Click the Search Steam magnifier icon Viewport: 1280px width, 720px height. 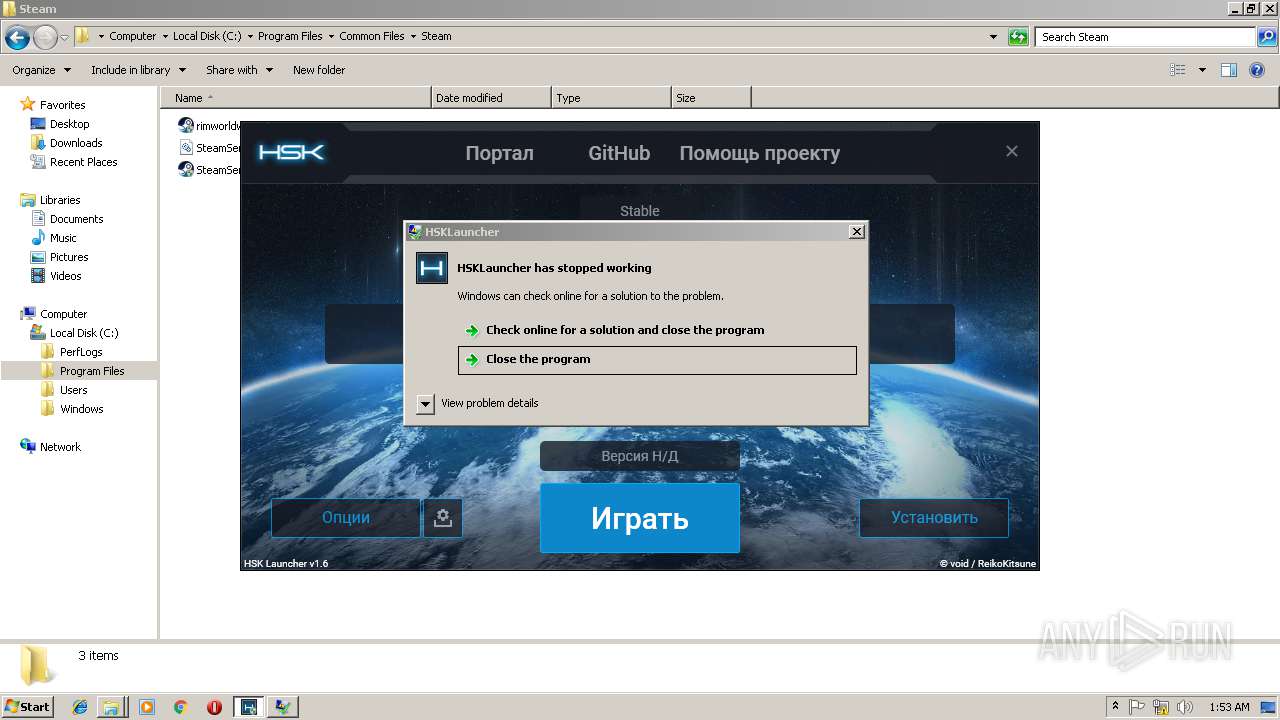click(1266, 37)
